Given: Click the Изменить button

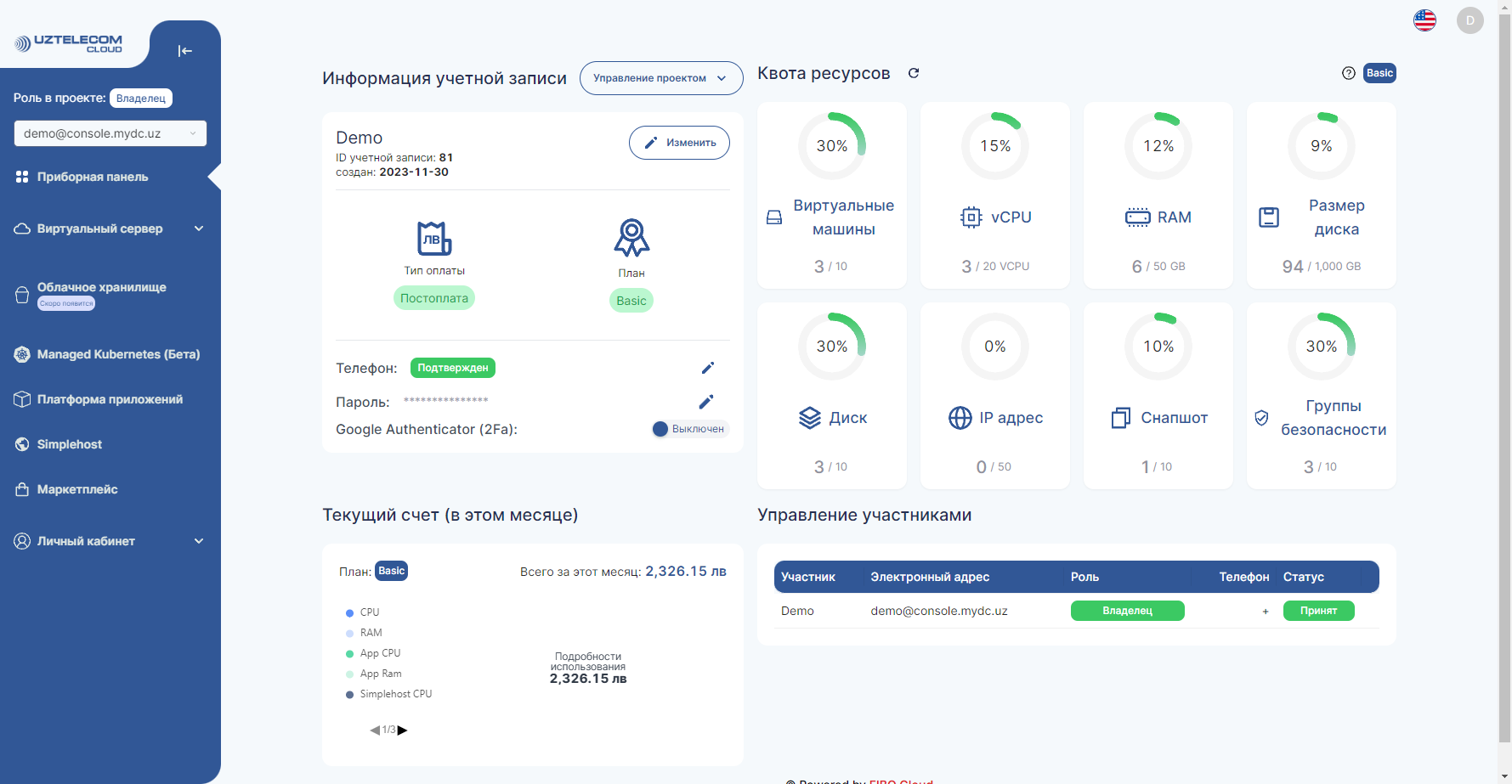Looking at the screenshot, I should pos(679,143).
